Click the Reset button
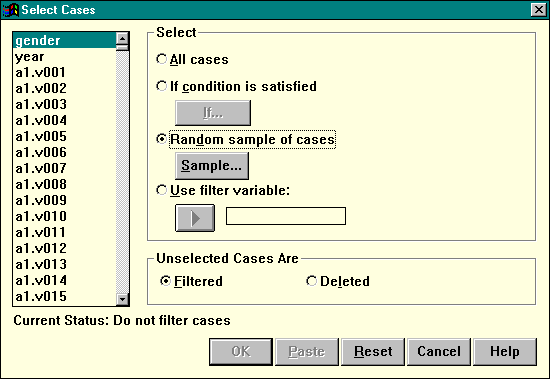Screen dimensions: 550x379 [373, 352]
